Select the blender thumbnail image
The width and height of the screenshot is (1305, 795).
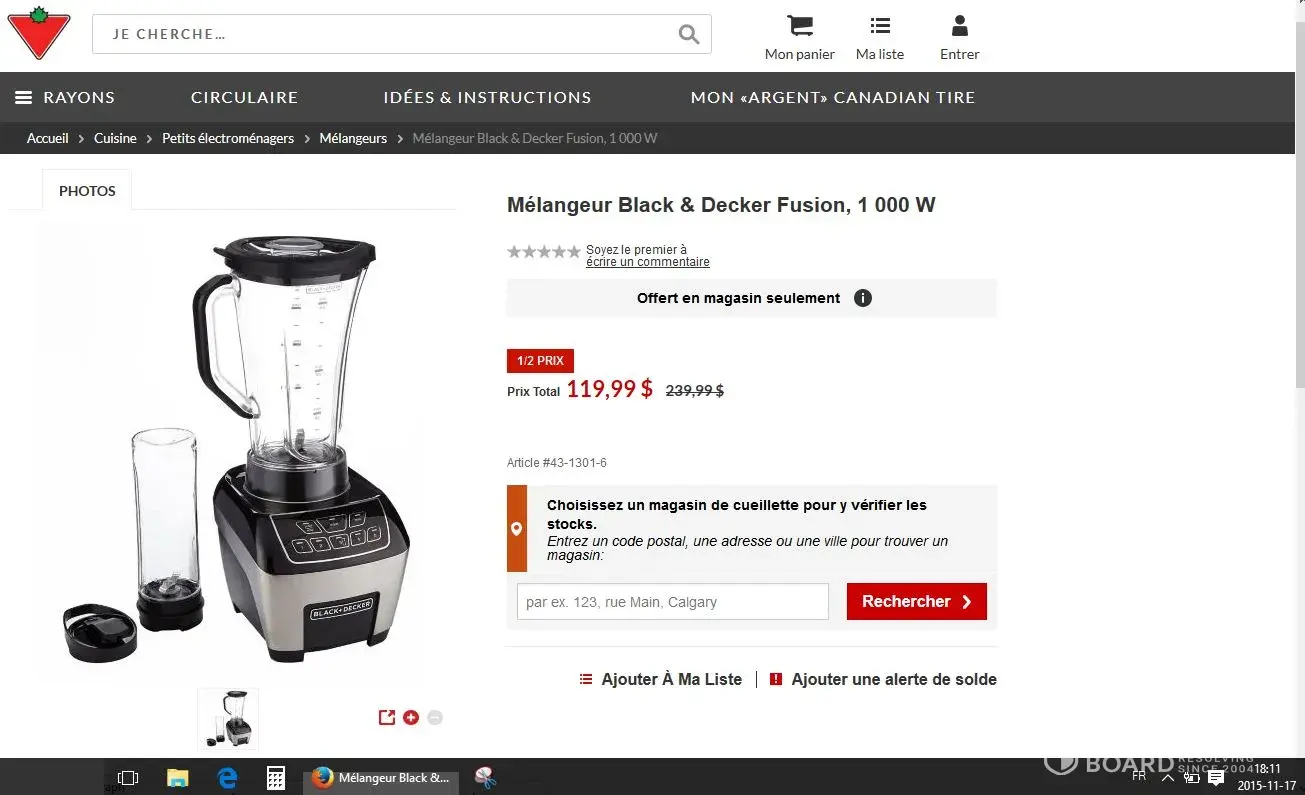coord(228,719)
